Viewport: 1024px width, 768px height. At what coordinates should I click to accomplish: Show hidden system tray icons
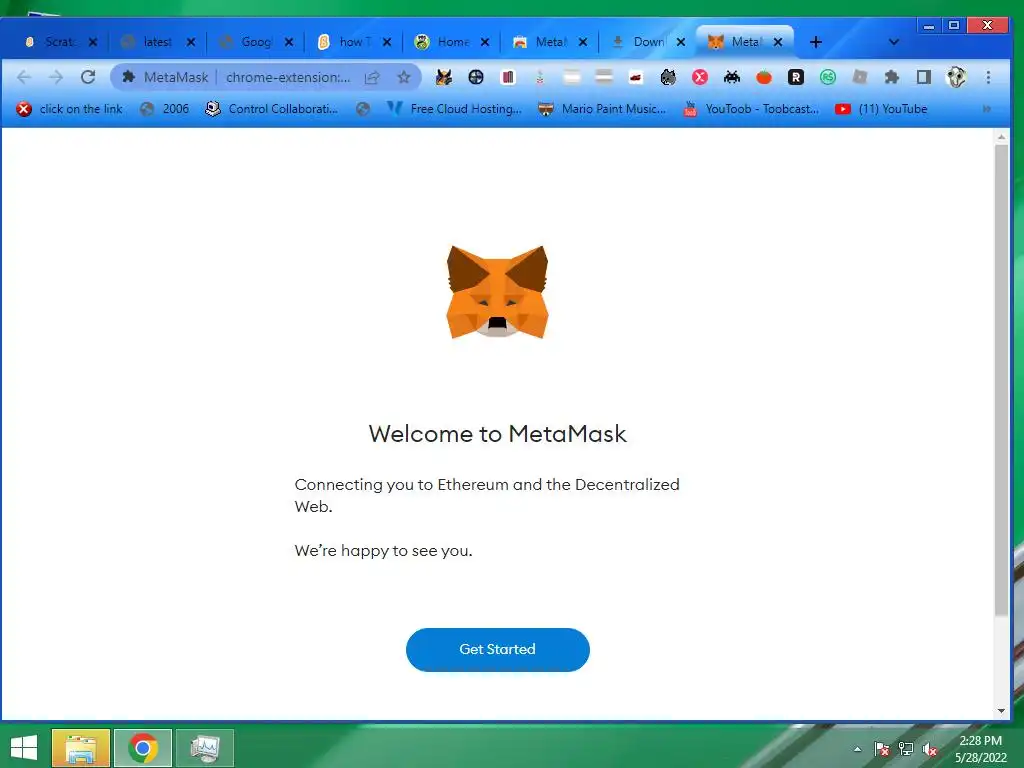tap(857, 749)
